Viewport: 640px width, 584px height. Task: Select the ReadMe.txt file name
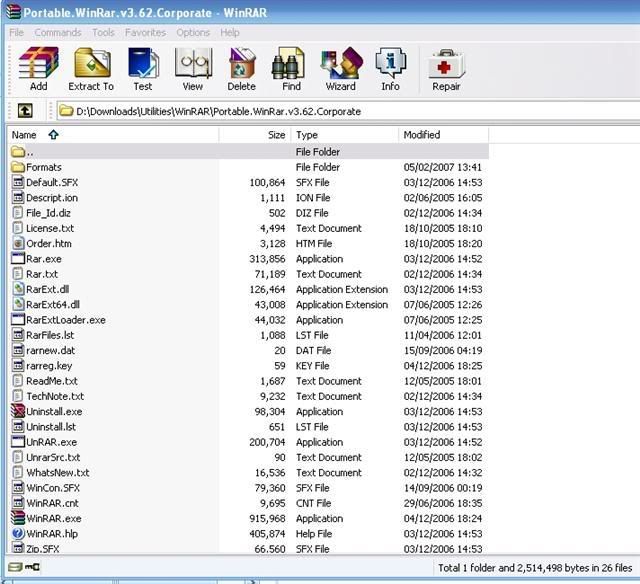[x=52, y=381]
